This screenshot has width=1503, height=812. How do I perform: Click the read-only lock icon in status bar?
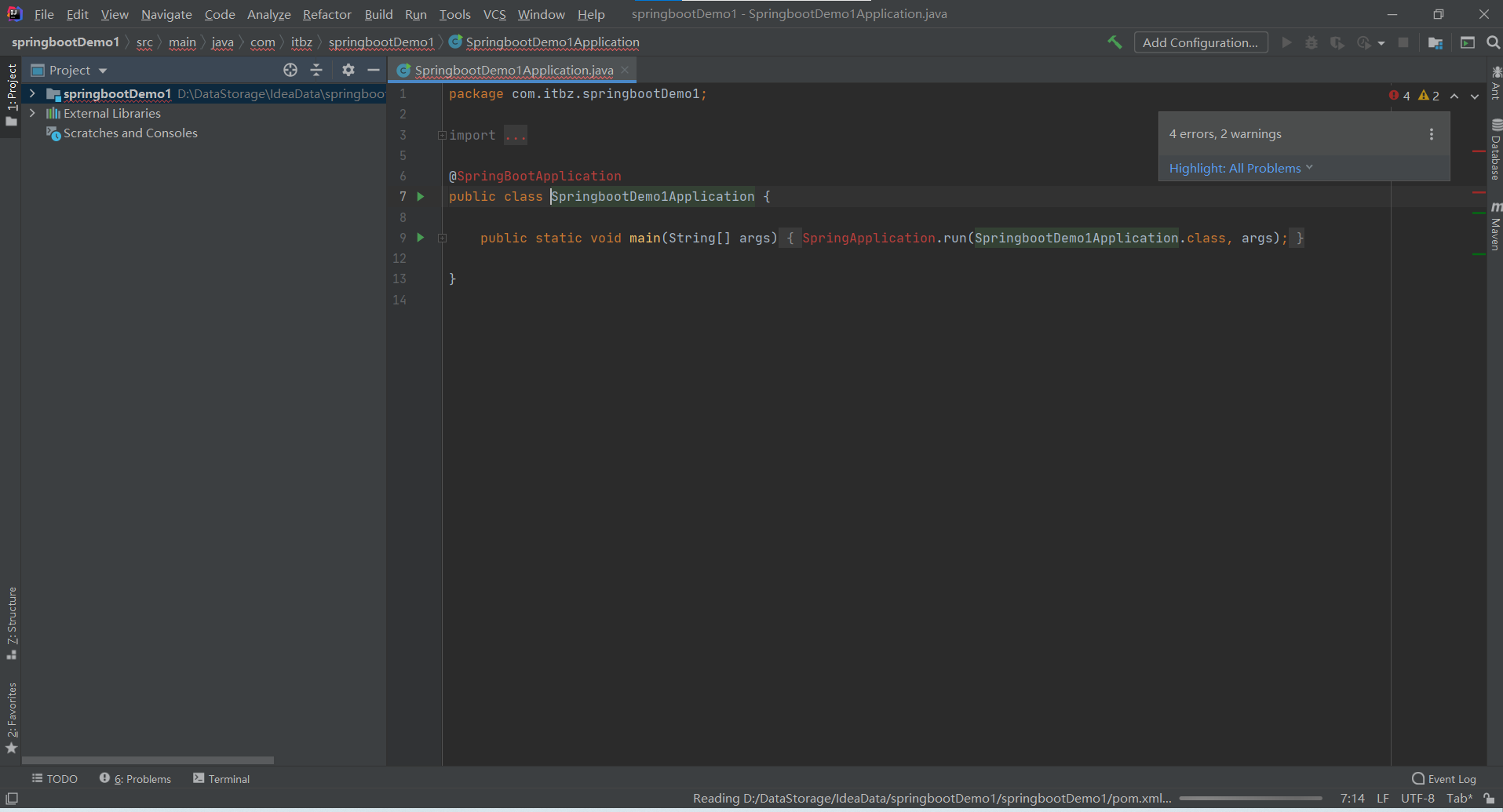1489,799
